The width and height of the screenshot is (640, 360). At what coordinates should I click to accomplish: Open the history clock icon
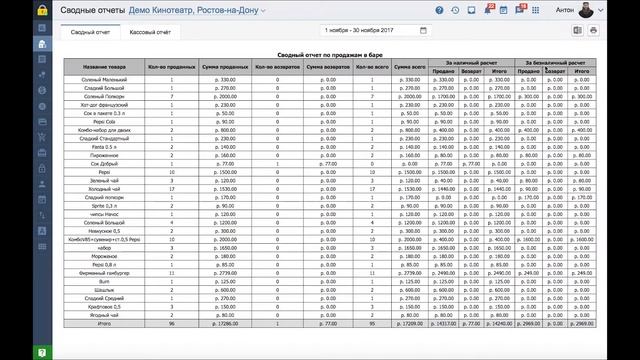point(455,10)
